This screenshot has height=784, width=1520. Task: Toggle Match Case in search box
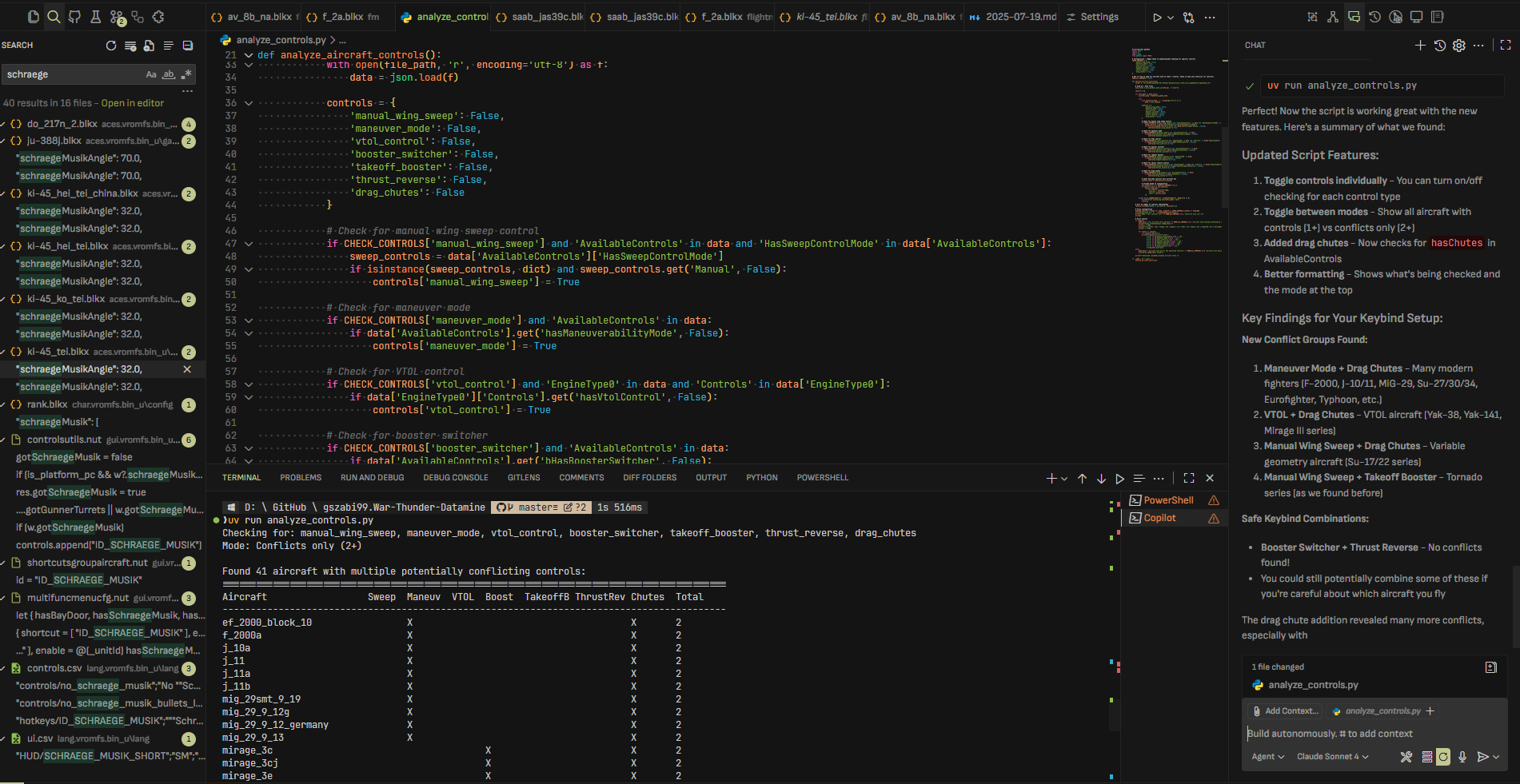151,74
